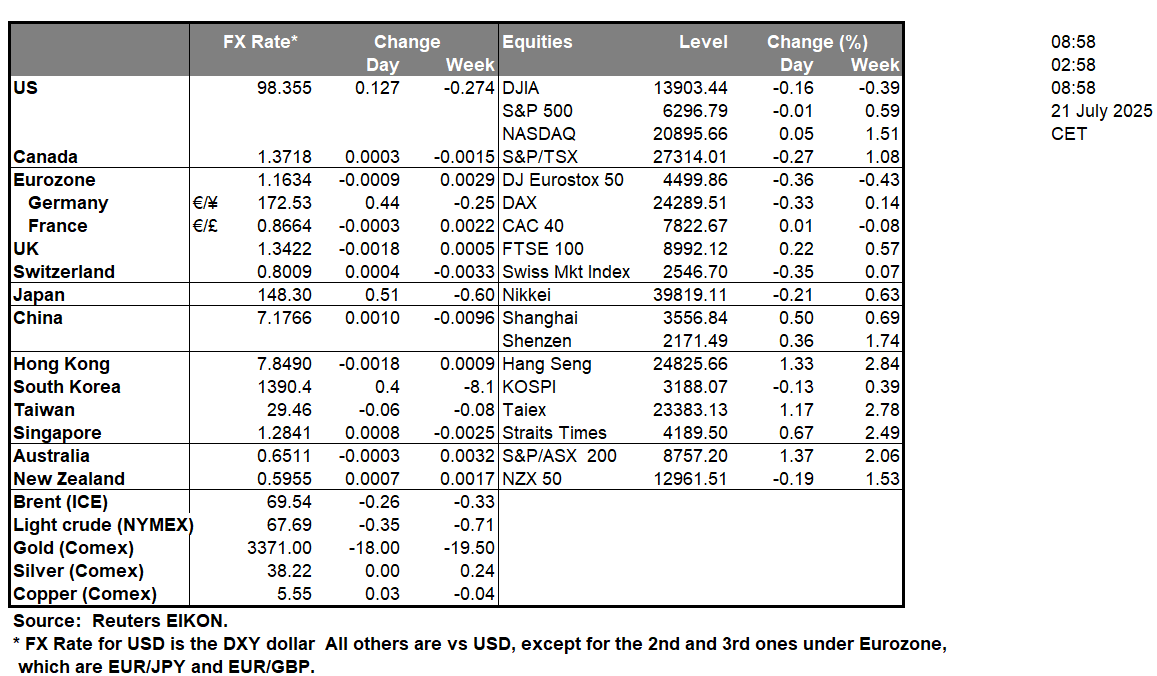This screenshot has width=1157, height=676.
Task: Click the Equities column header
Action: pyautogui.click(x=537, y=42)
